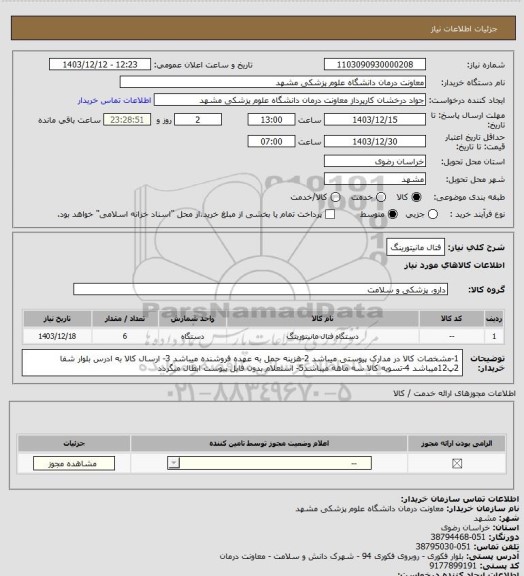Click the validity hour field 07:00

272,141
